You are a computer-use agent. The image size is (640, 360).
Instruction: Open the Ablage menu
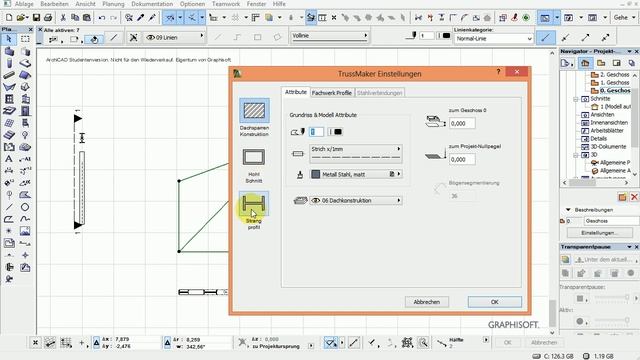pos(24,4)
